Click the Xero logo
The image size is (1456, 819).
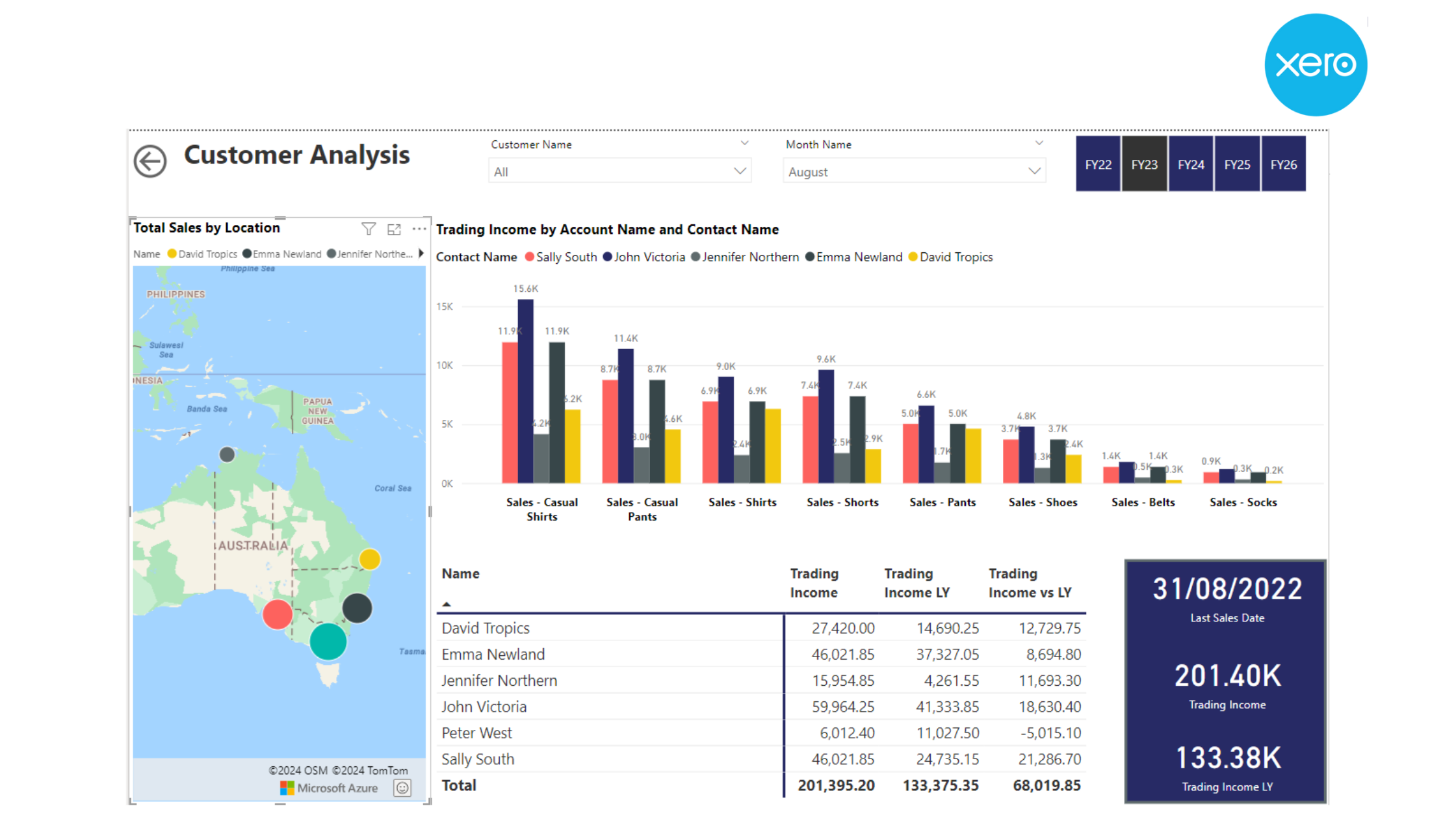pos(1318,65)
